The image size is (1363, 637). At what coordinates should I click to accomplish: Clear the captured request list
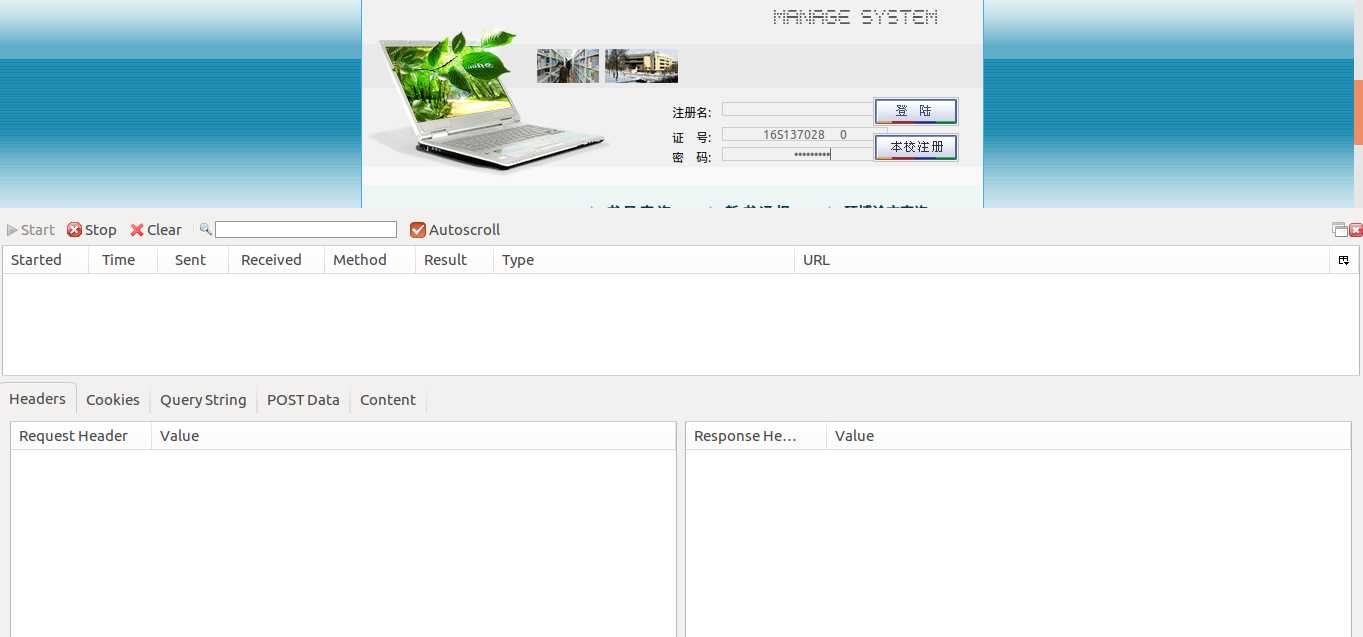click(156, 230)
